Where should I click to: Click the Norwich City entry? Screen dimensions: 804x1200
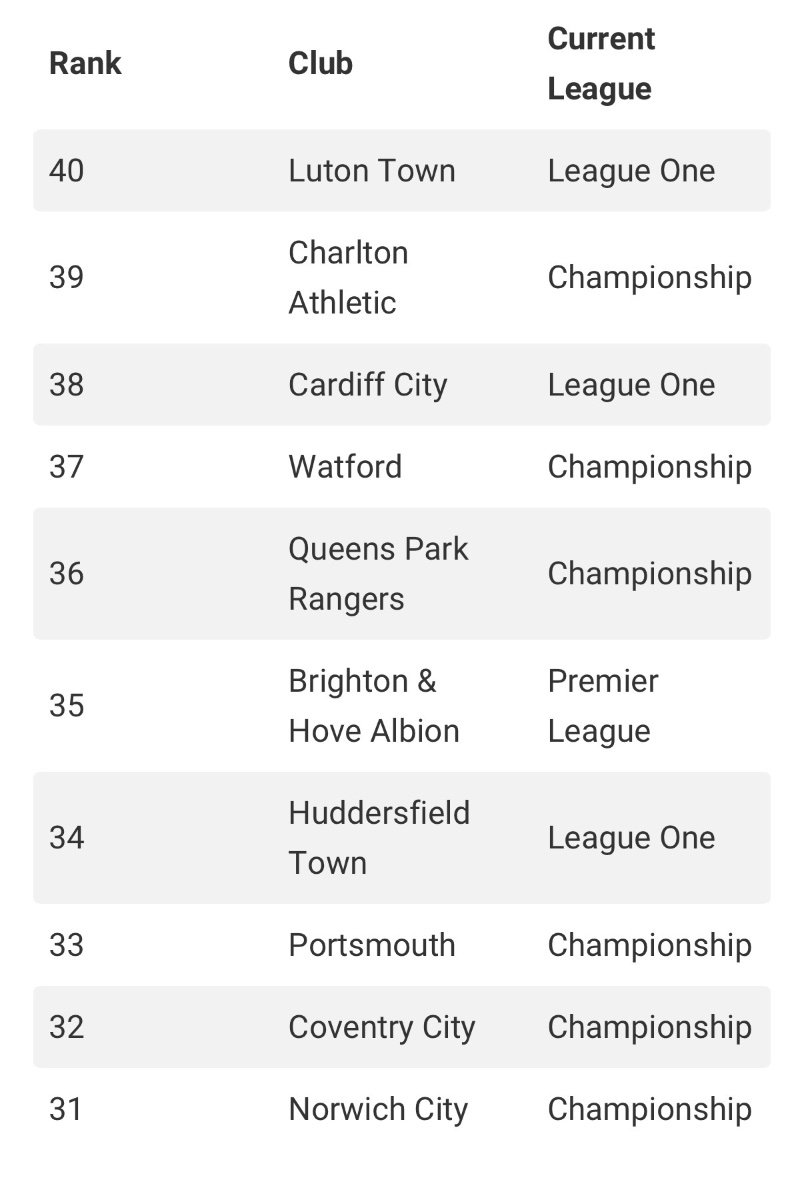pyautogui.click(x=378, y=1109)
